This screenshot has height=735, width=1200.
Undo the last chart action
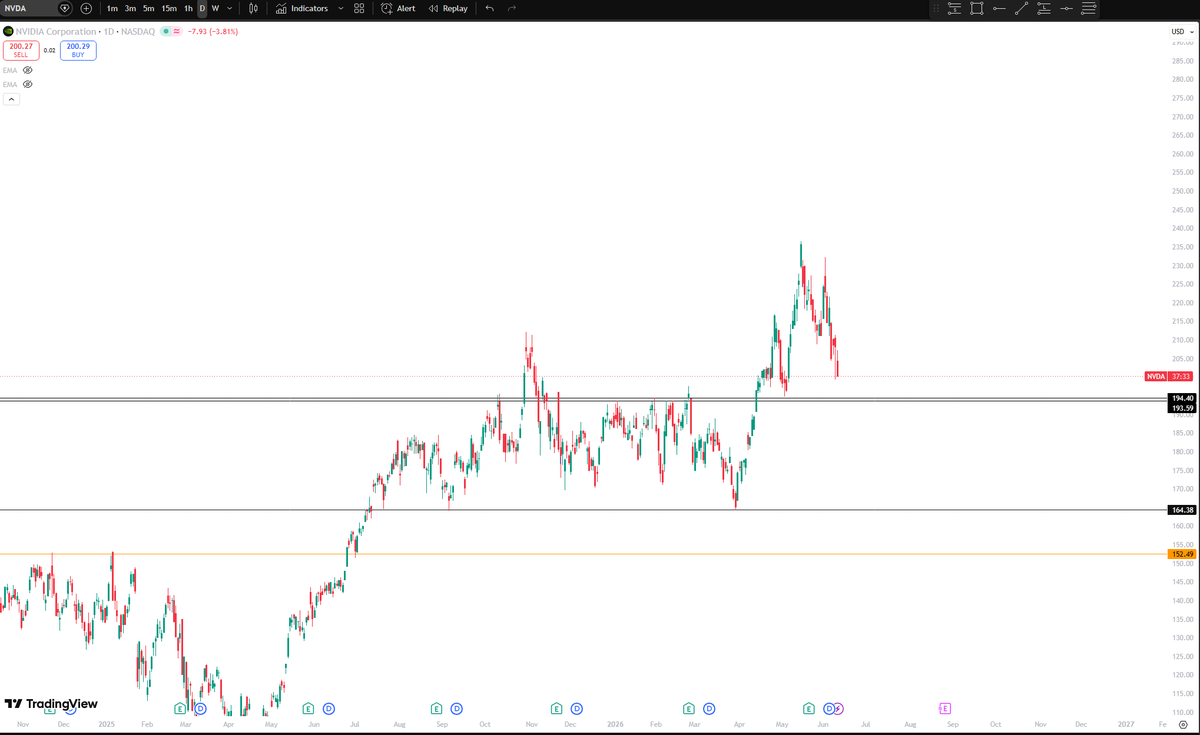[489, 8]
